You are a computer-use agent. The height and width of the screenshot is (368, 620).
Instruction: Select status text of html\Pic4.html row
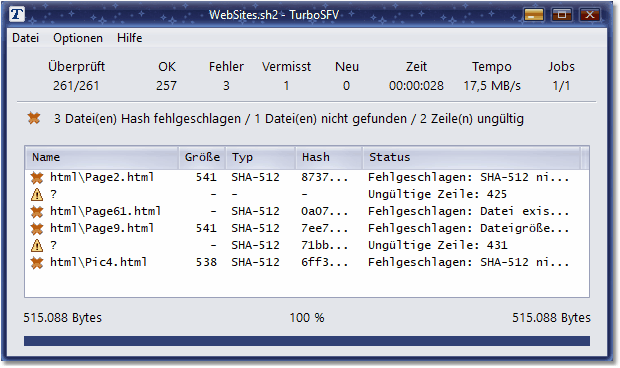469,262
